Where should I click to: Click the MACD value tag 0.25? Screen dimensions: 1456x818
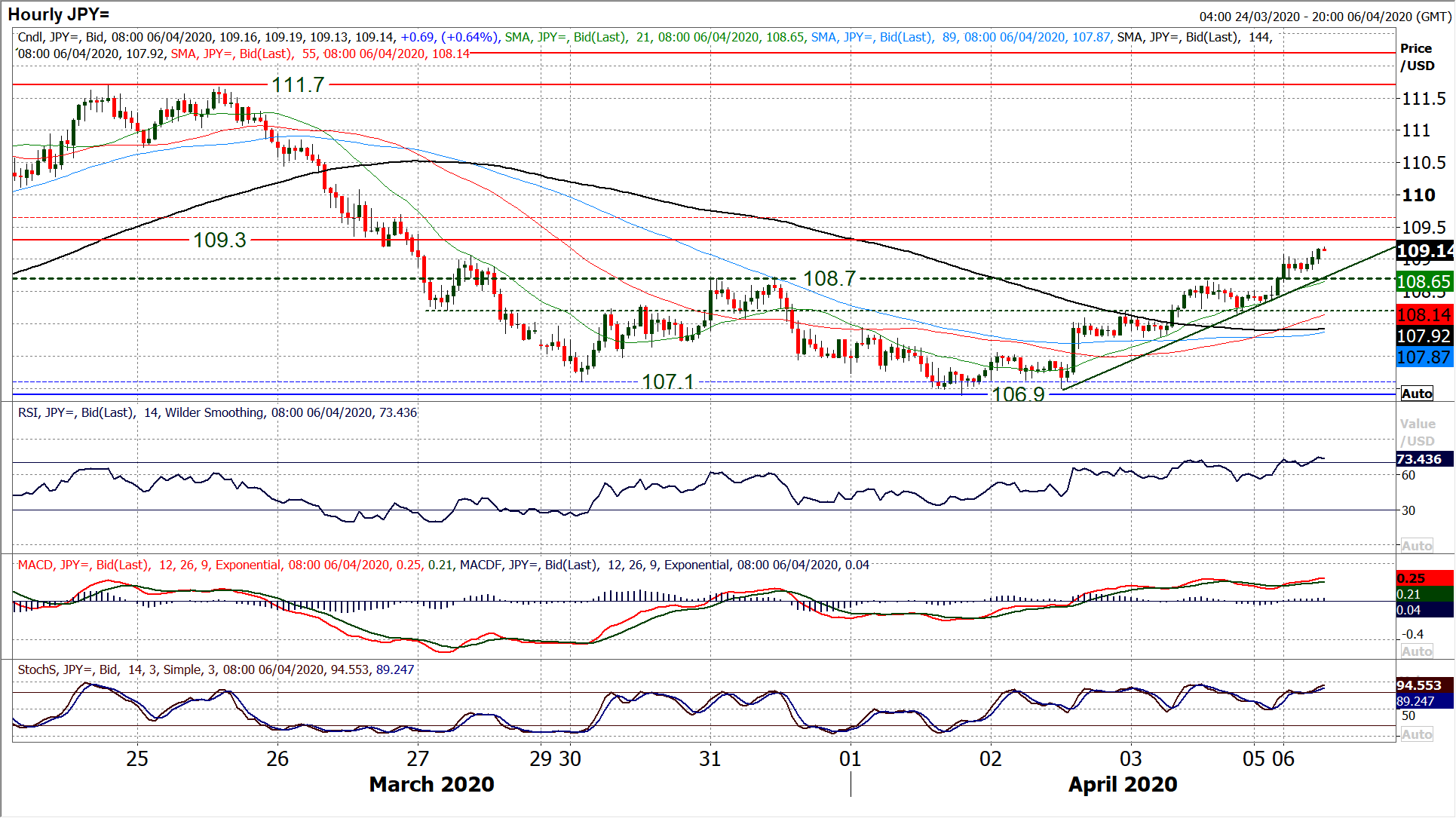point(1424,578)
